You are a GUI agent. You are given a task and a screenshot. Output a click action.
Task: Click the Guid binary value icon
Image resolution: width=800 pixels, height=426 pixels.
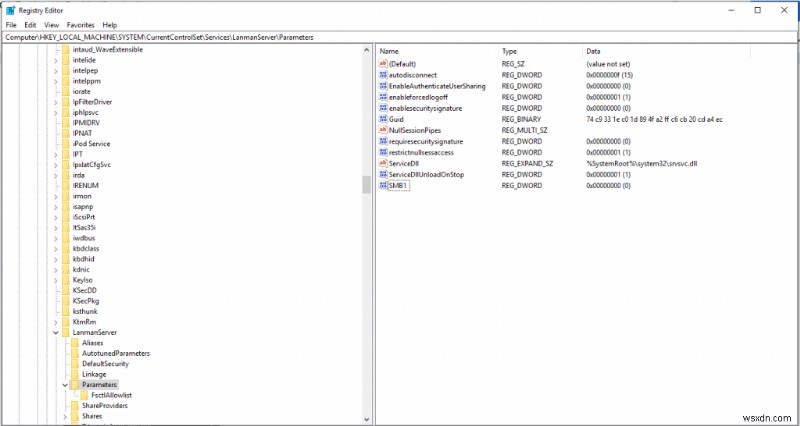tap(383, 119)
